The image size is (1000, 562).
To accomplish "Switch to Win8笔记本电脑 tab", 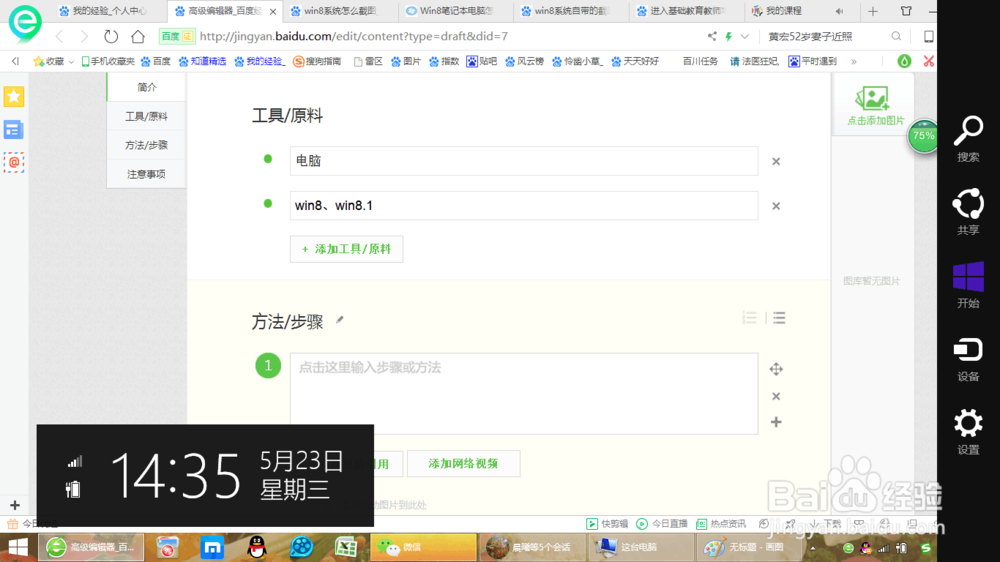I will tap(455, 11).
